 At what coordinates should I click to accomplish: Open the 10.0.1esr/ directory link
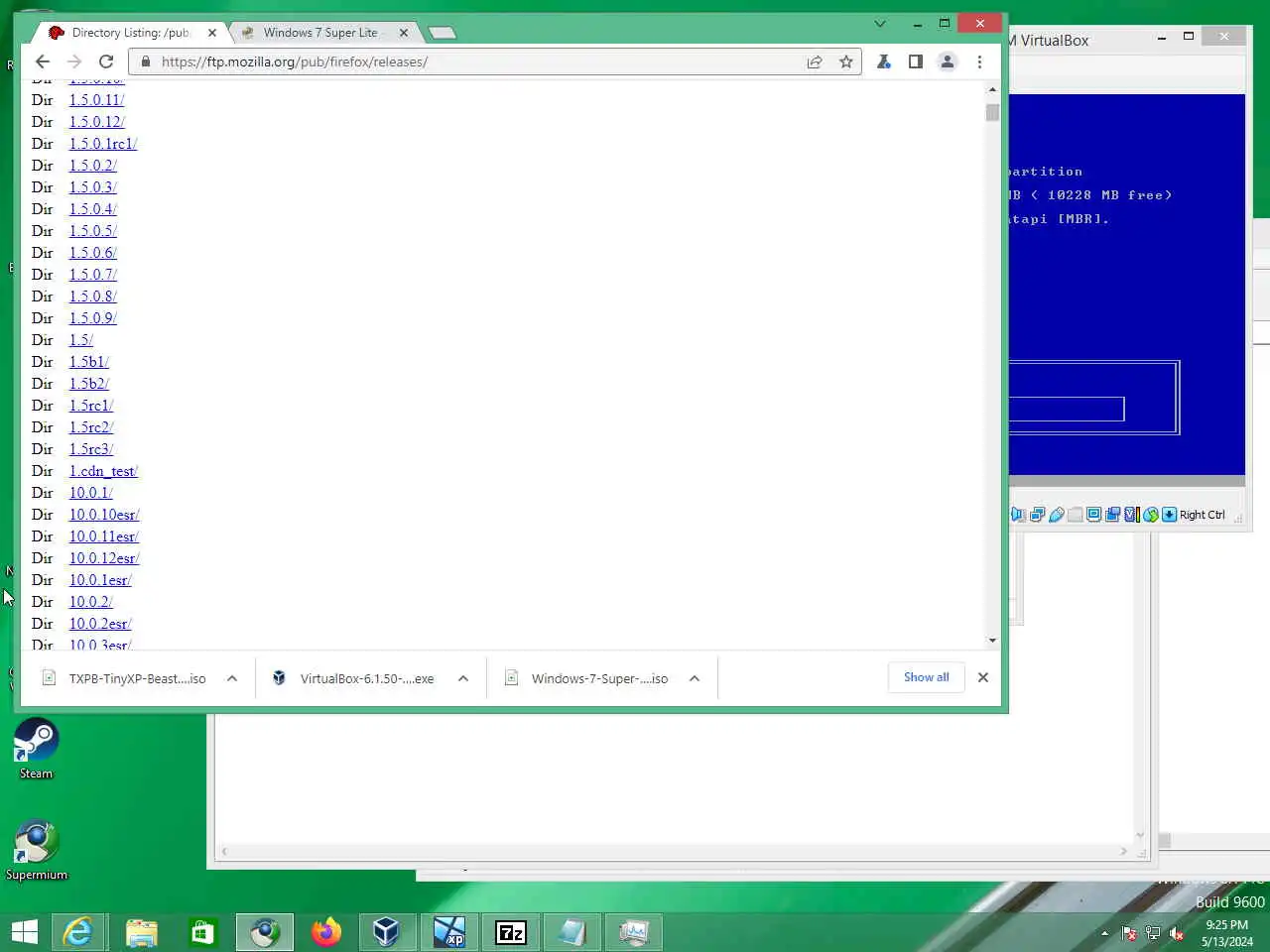100,580
